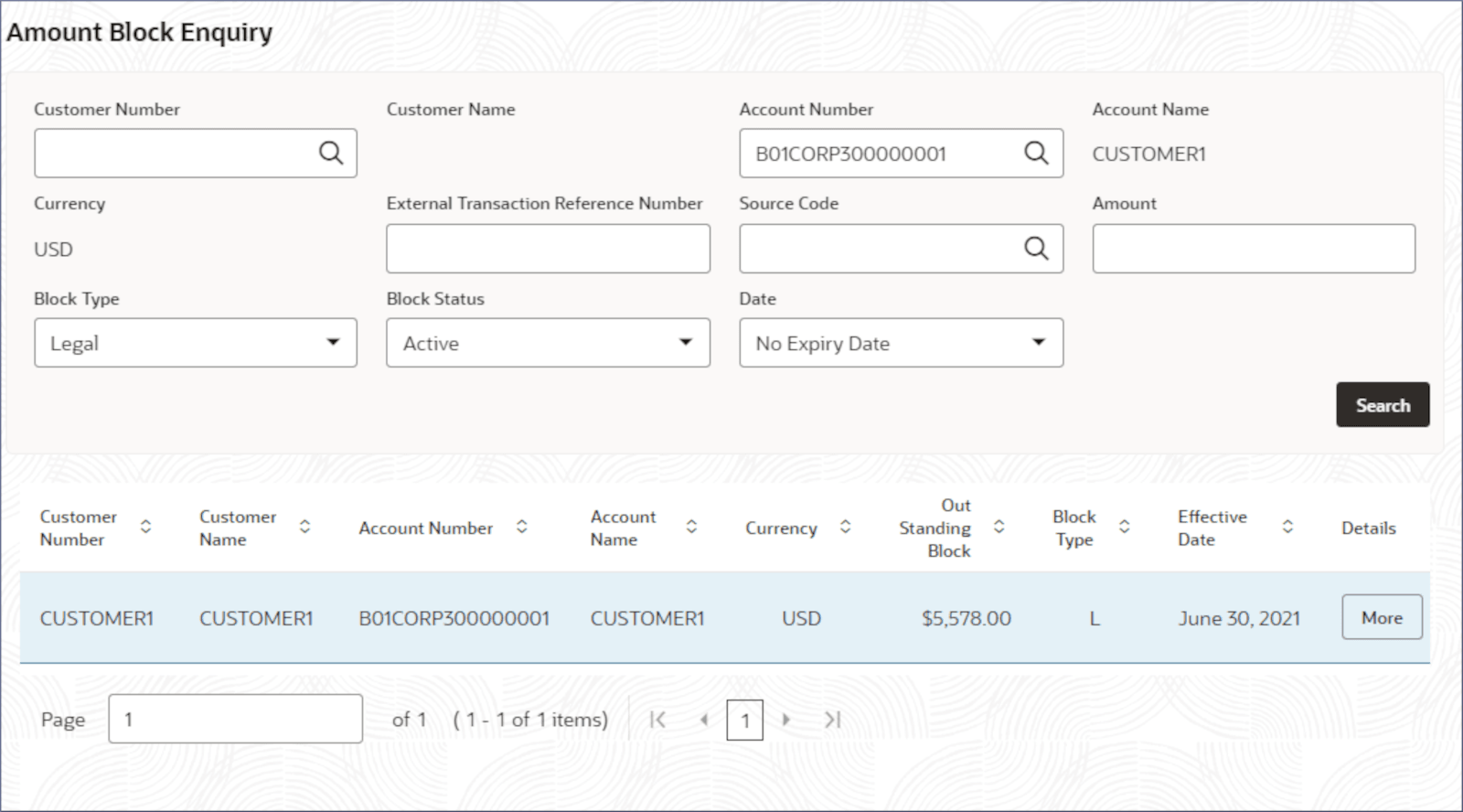Expand the Date dropdown showing No Expiry Date

coord(901,343)
